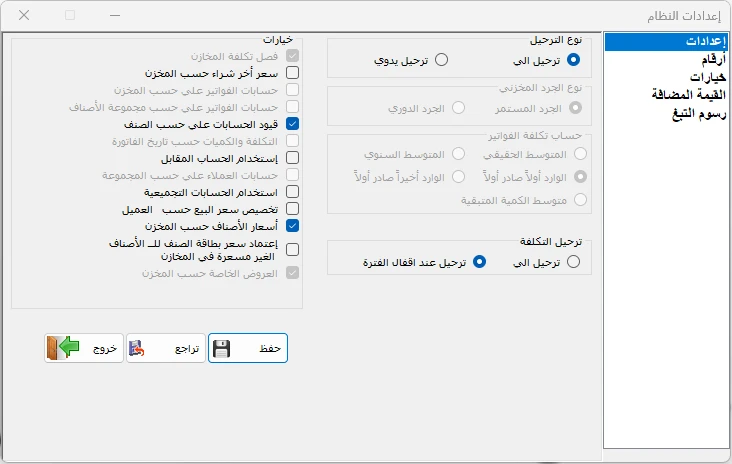Click حسابات الفواتير على حسب المخزن checkbox
The width and height of the screenshot is (732, 464).
point(292,90)
